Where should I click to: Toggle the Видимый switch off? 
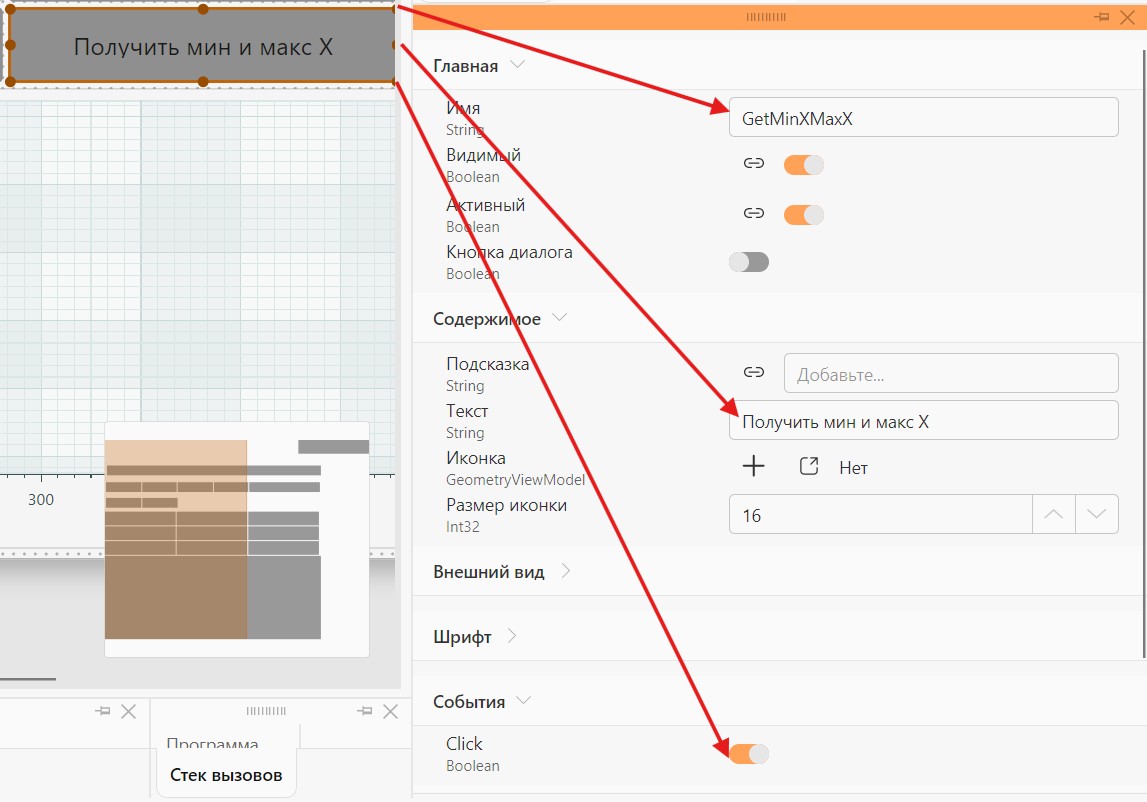pyautogui.click(x=803, y=165)
